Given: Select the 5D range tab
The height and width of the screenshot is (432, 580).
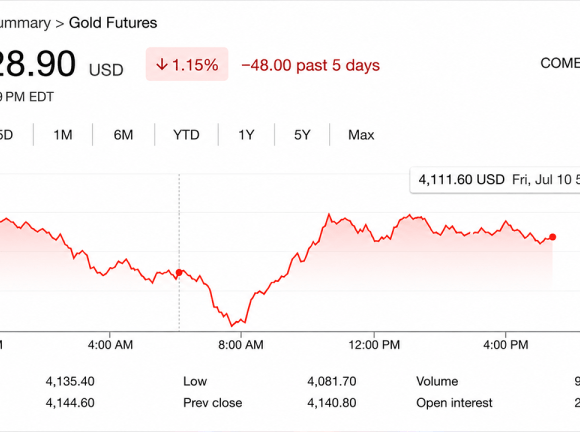Looking at the screenshot, I should coord(6,135).
